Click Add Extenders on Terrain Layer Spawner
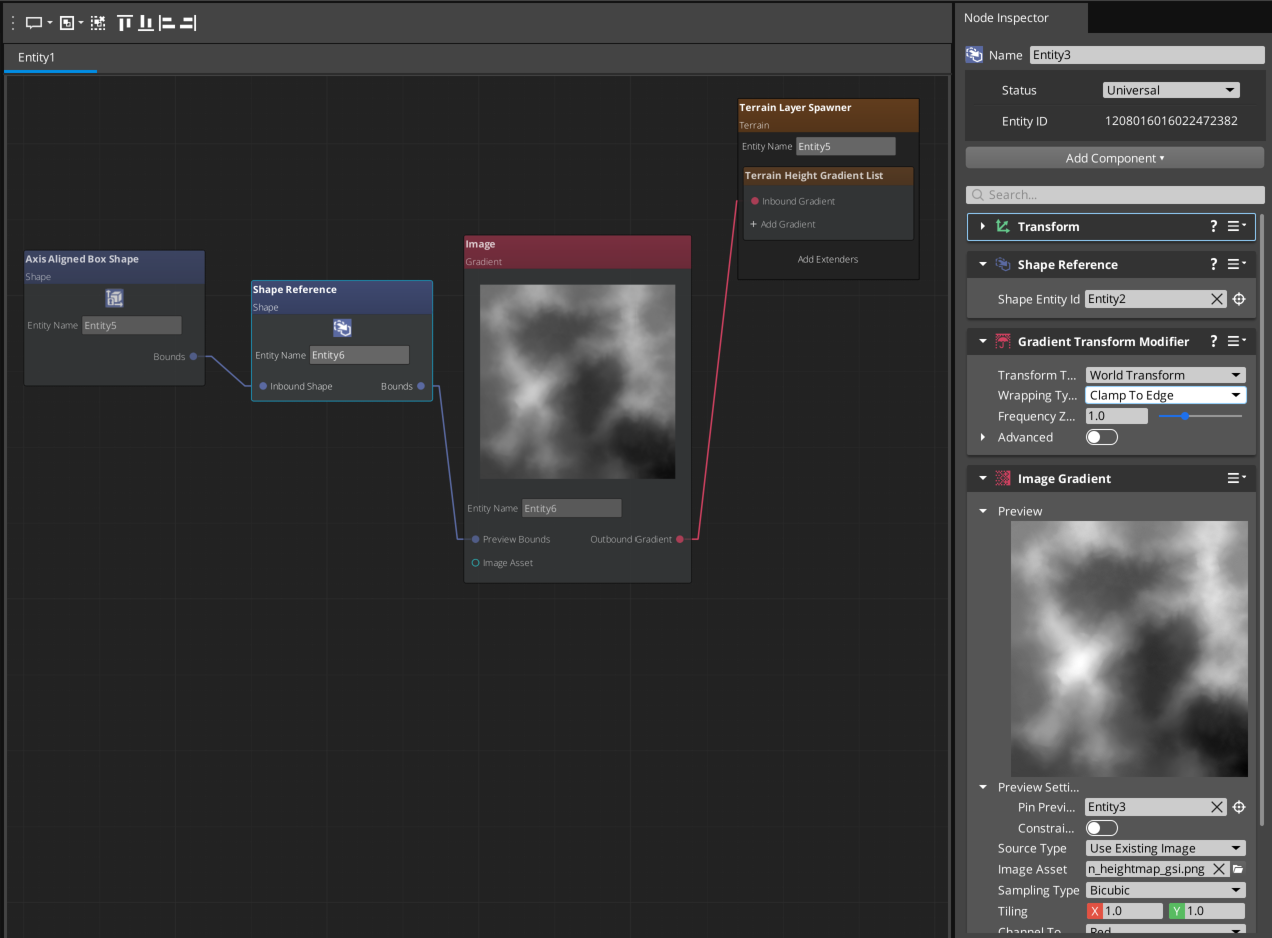Screen dimensions: 1272x938 (827, 259)
